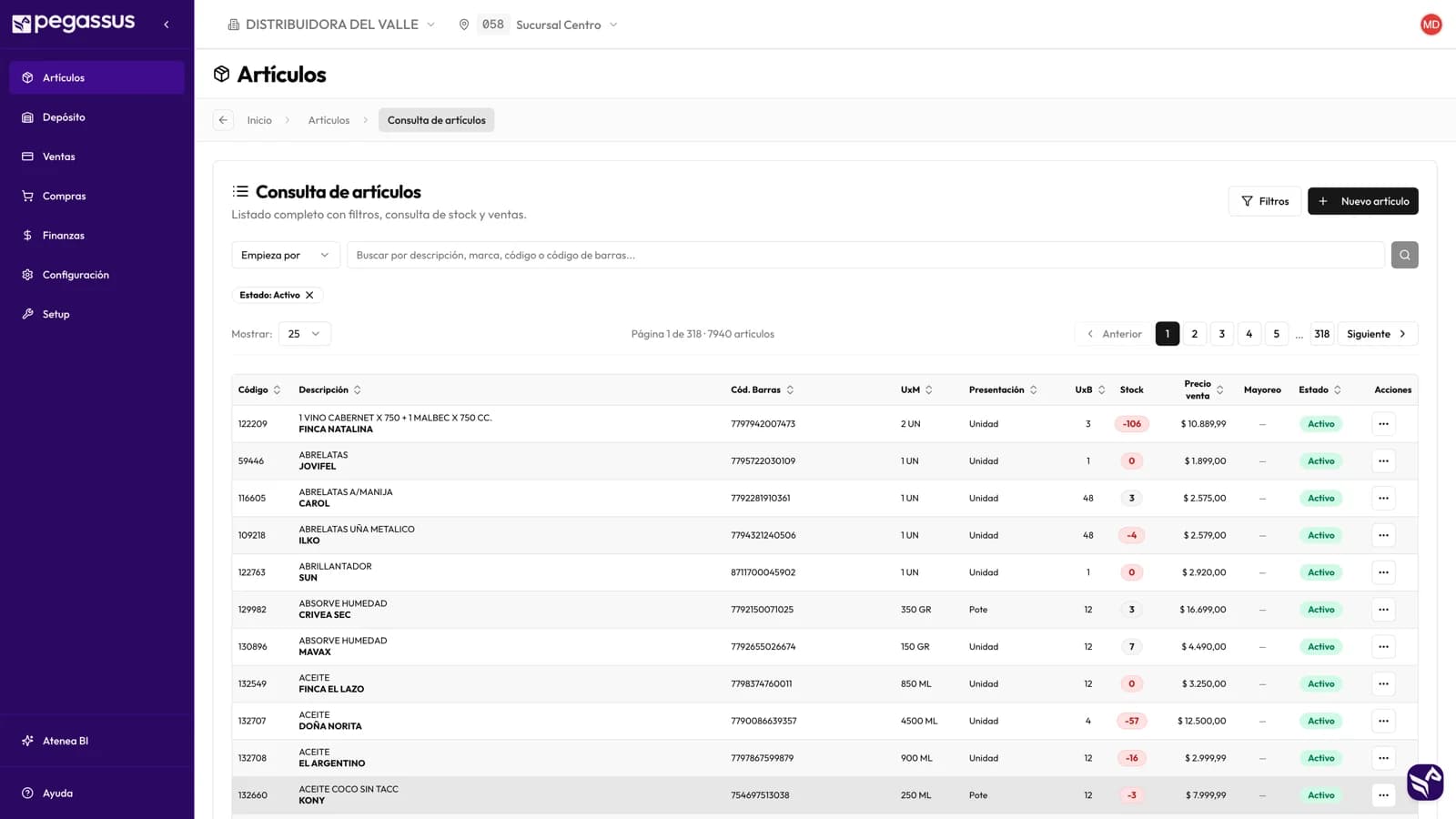1456x819 pixels.
Task: Go back using the breadcrumb arrow icon
Action: point(223,120)
